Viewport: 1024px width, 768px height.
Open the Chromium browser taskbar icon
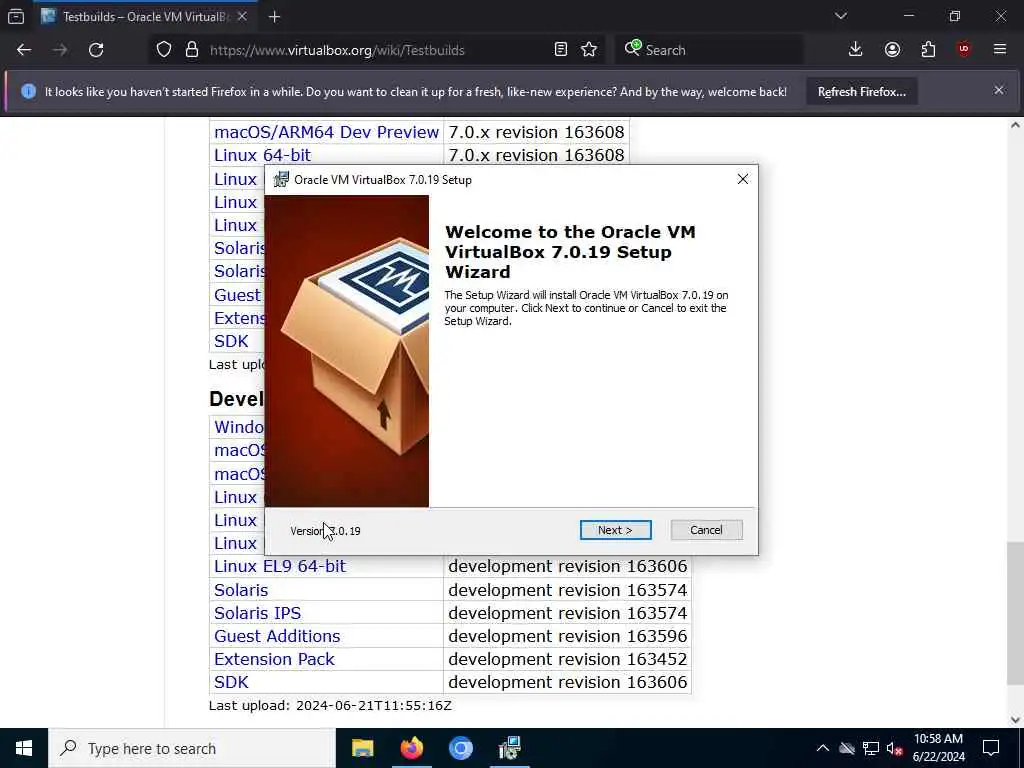click(460, 748)
